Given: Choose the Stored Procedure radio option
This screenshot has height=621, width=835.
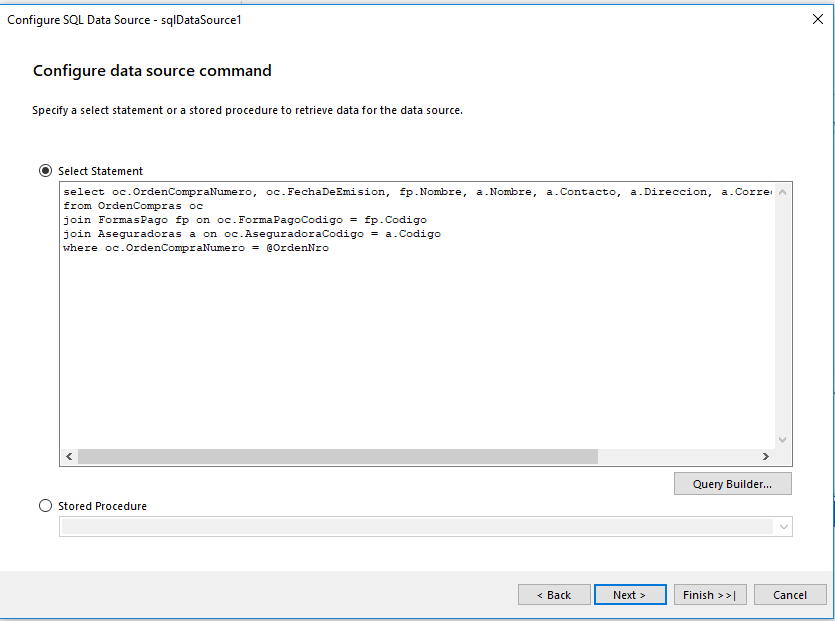Looking at the screenshot, I should click(46, 506).
